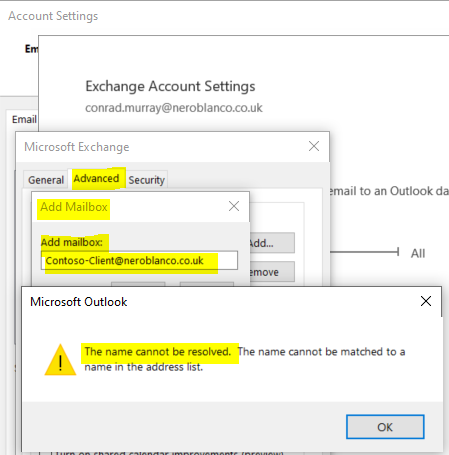Close the Microsoft Exchange dialog
This screenshot has height=455, width=449.
tap(314, 146)
